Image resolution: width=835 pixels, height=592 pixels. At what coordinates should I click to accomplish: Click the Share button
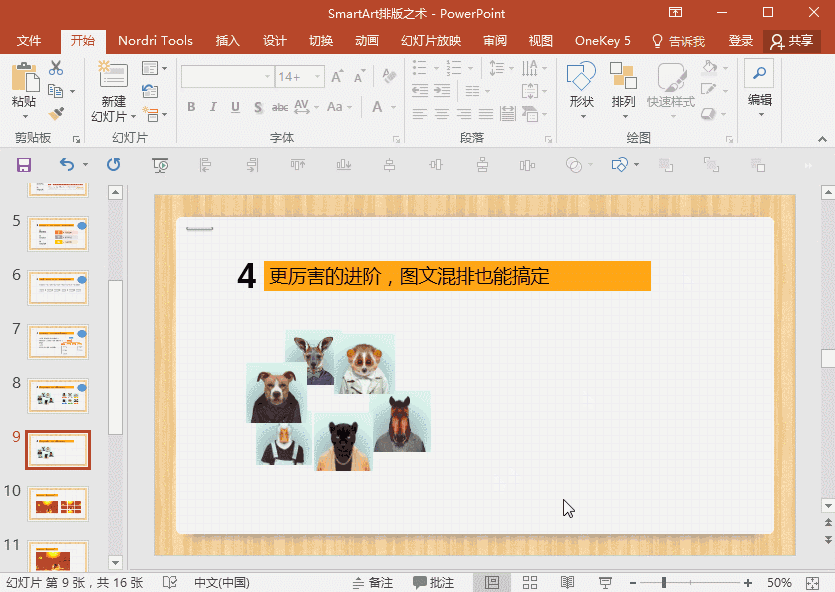click(x=791, y=41)
